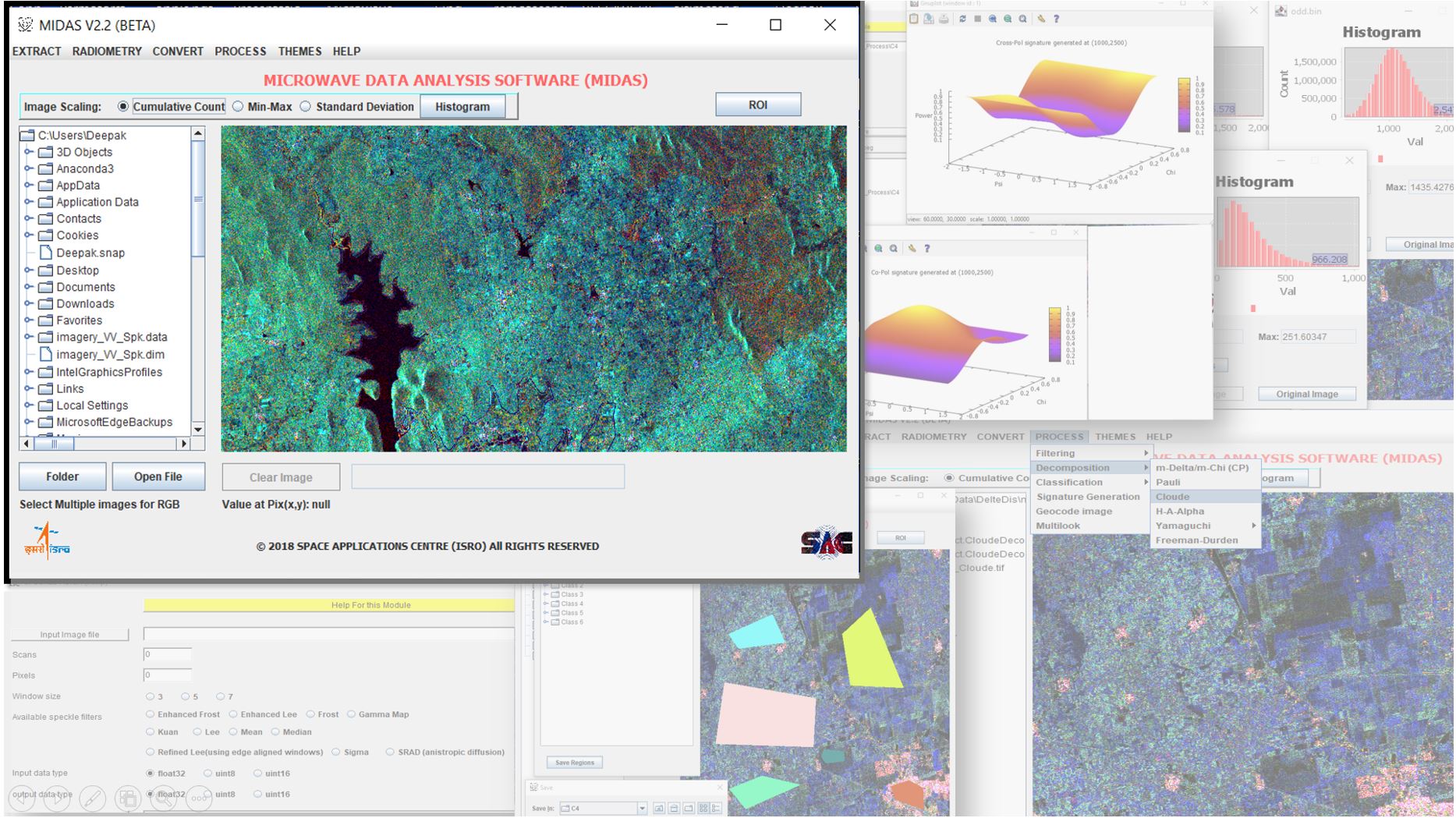Image resolution: width=1456 pixels, height=818 pixels.
Task: Click the slideshow previous-slide arrow overlay
Action: coord(23,798)
